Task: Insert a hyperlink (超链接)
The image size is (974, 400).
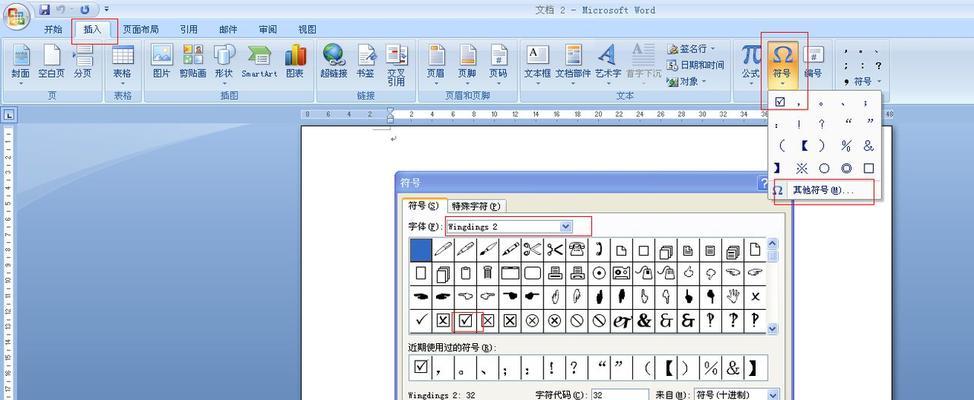Action: 334,62
